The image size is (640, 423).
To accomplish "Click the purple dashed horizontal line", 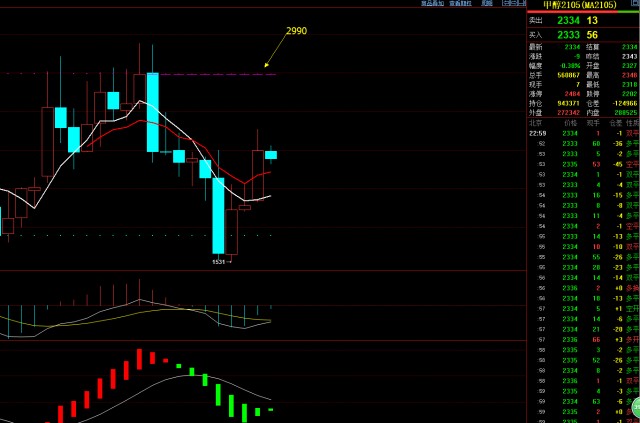I will [220, 74].
